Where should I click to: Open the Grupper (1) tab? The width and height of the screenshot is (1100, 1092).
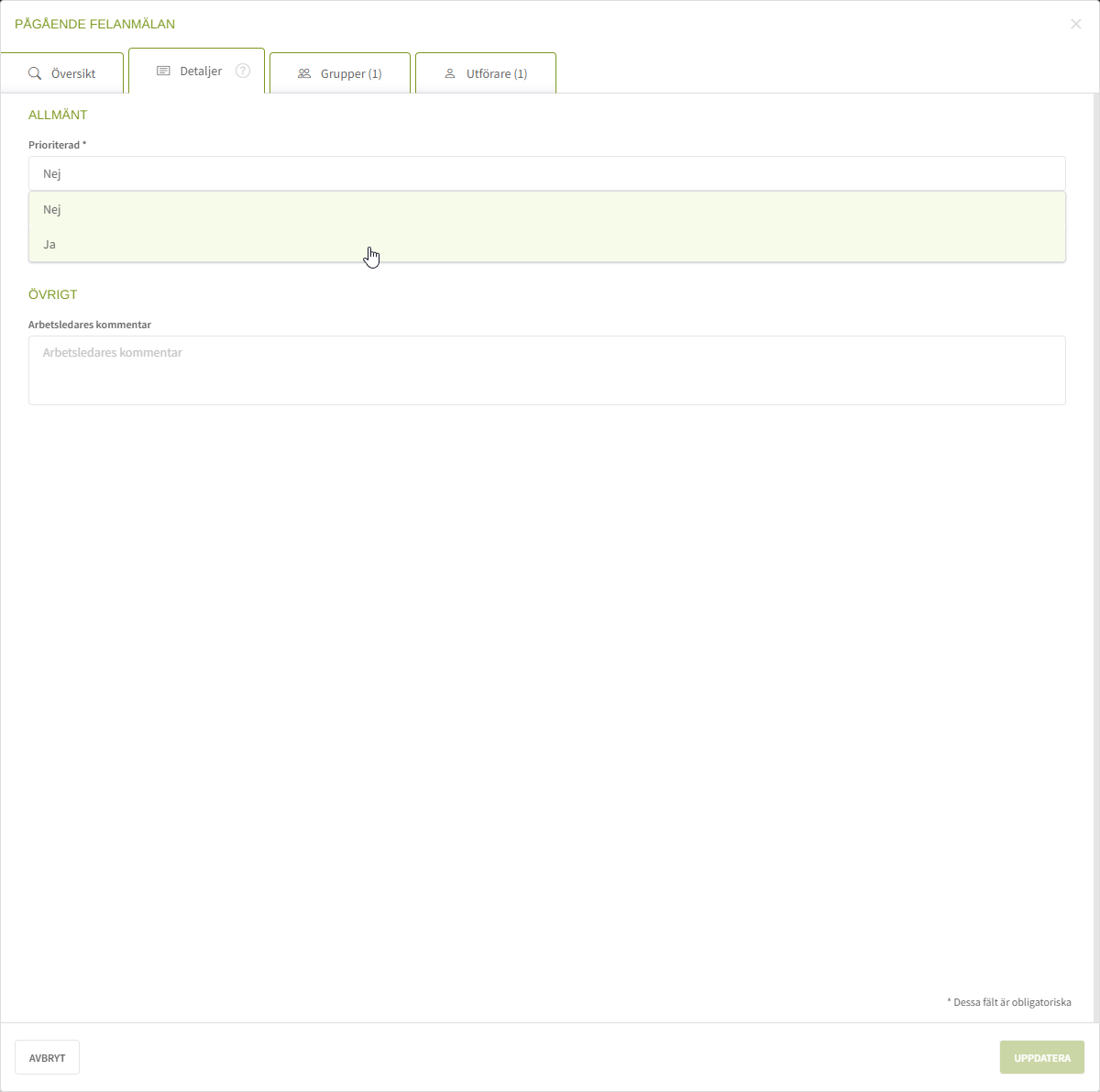pos(351,73)
